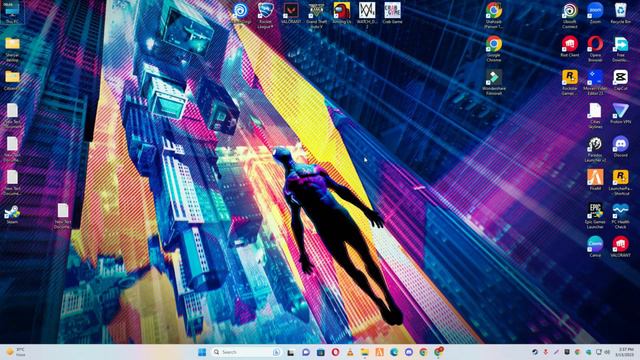Viewport: 640px width, 360px height.
Task: Open the taskbar clock and date
Action: (x=624, y=352)
